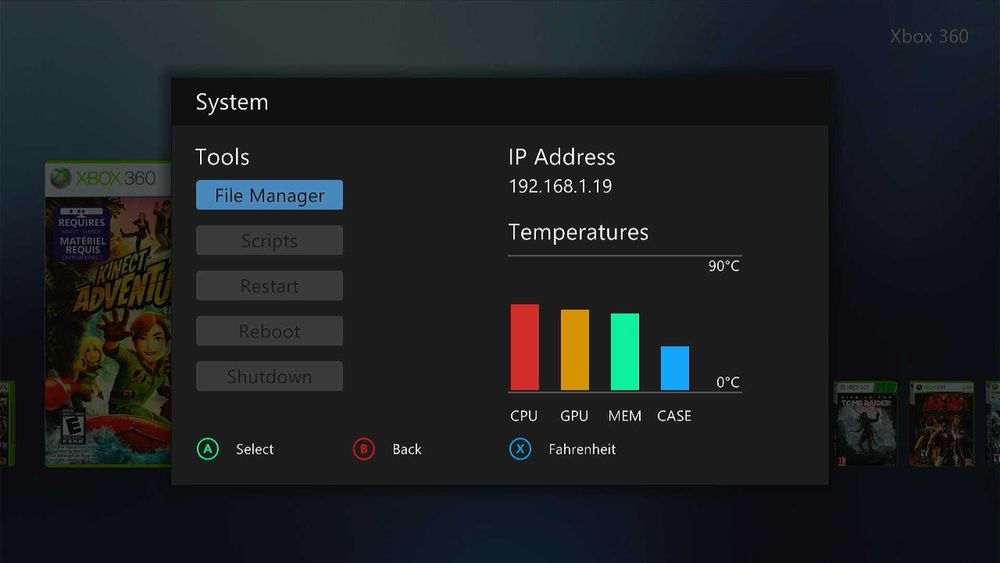This screenshot has height=563, width=1000.
Task: Select the Reboot button
Action: [x=269, y=331]
